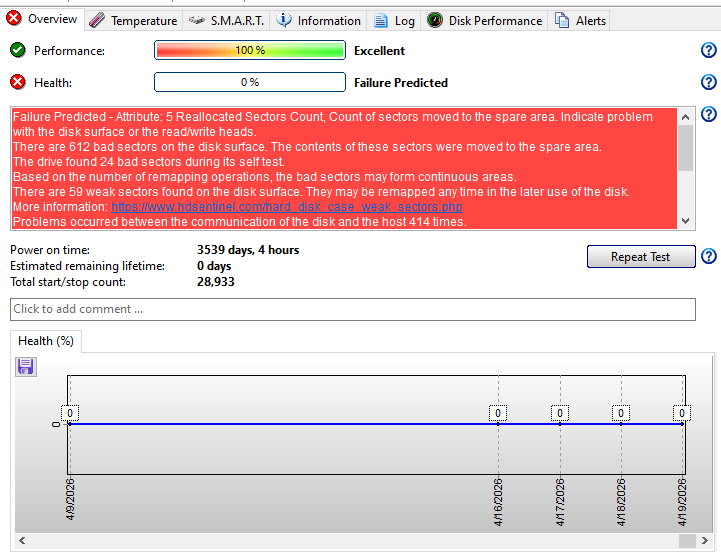The height and width of the screenshot is (552, 721).
Task: Switch to the Alerts tab
Action: 579,21
